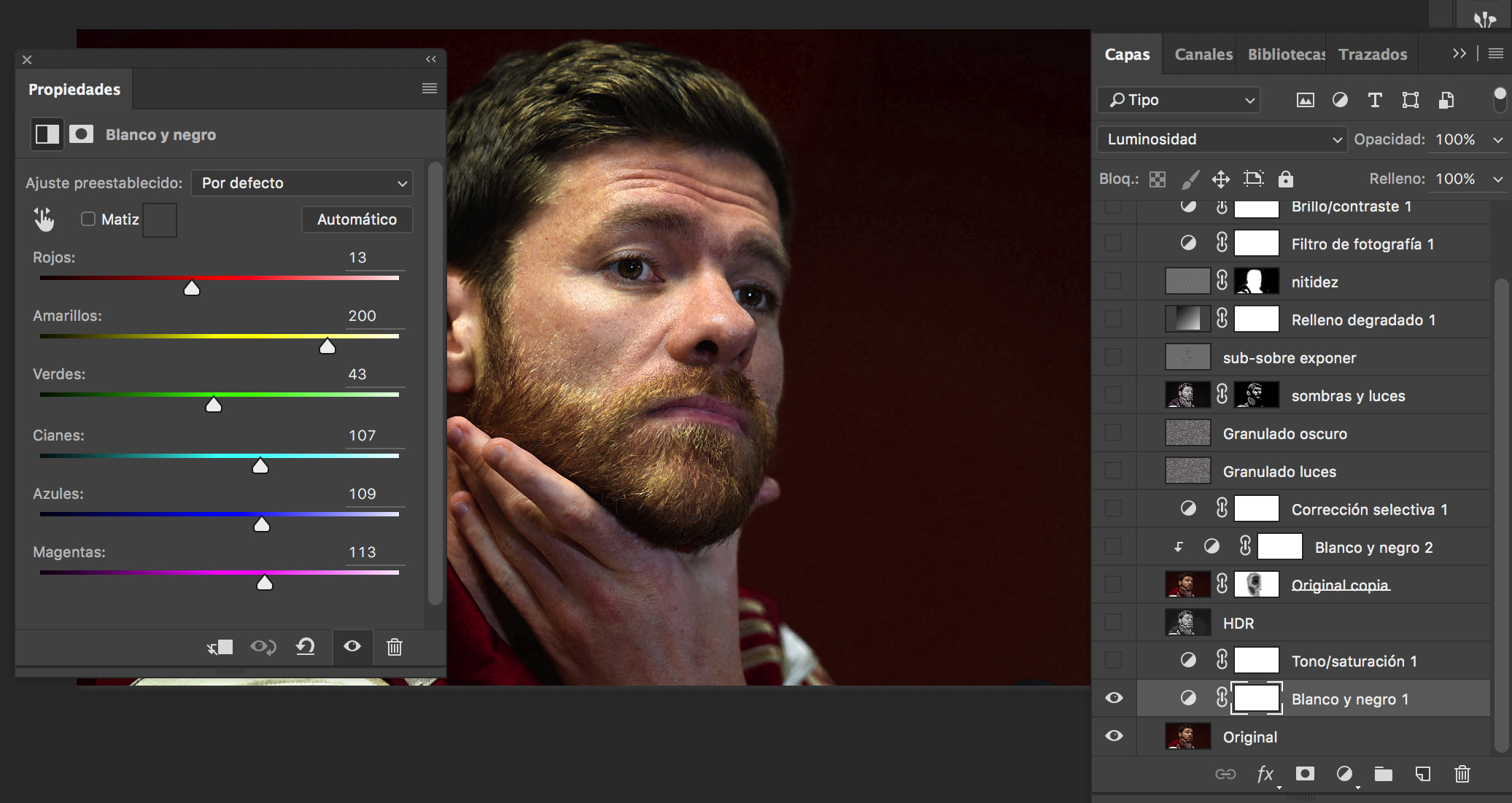Click the Amarillos slider handle
Image resolution: width=1512 pixels, height=803 pixels.
[x=327, y=346]
